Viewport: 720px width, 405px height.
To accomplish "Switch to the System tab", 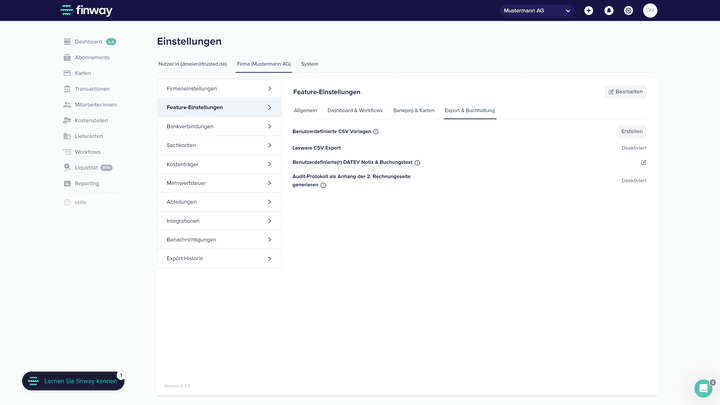I will [309, 64].
